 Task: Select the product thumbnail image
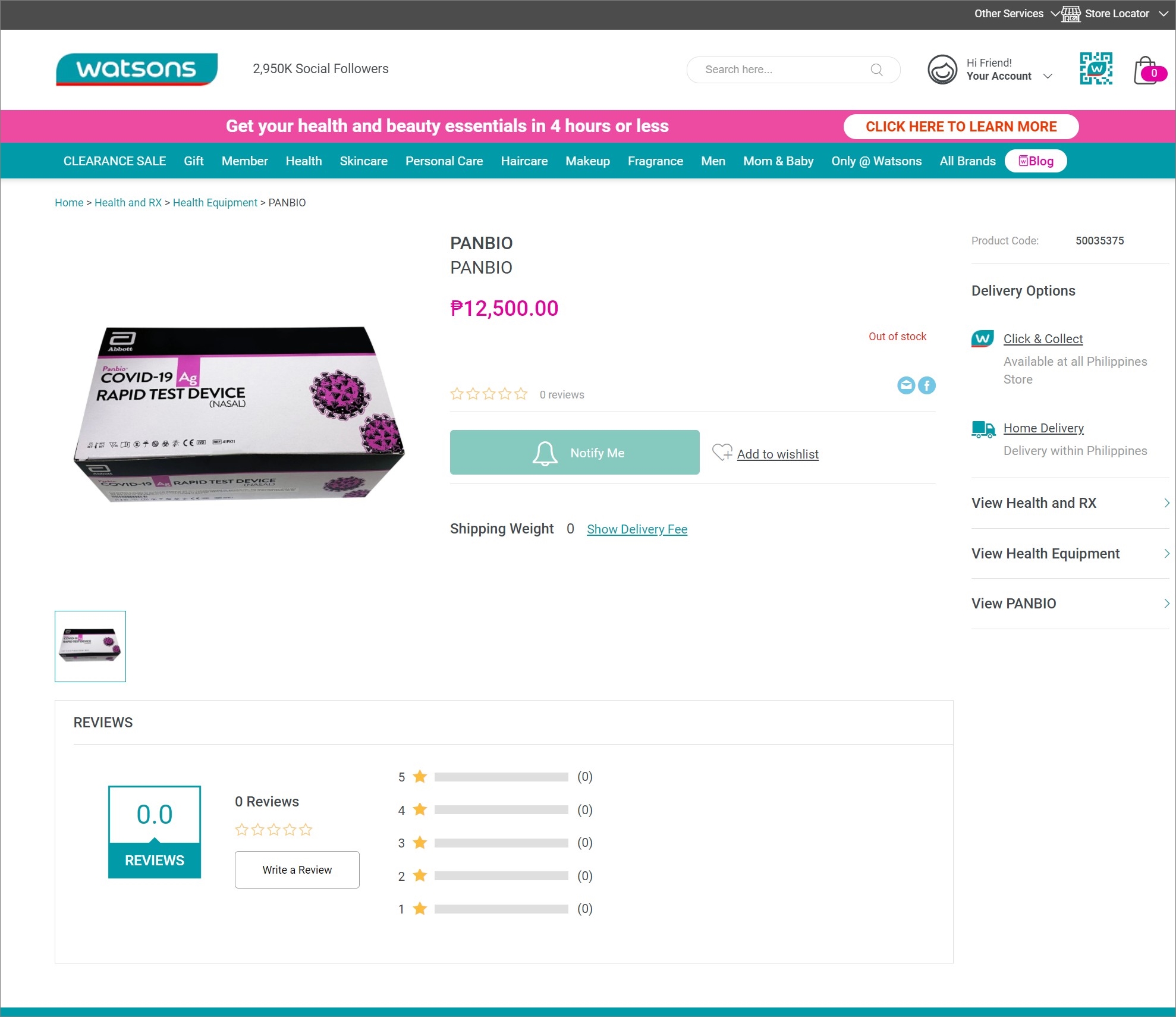[x=90, y=646]
